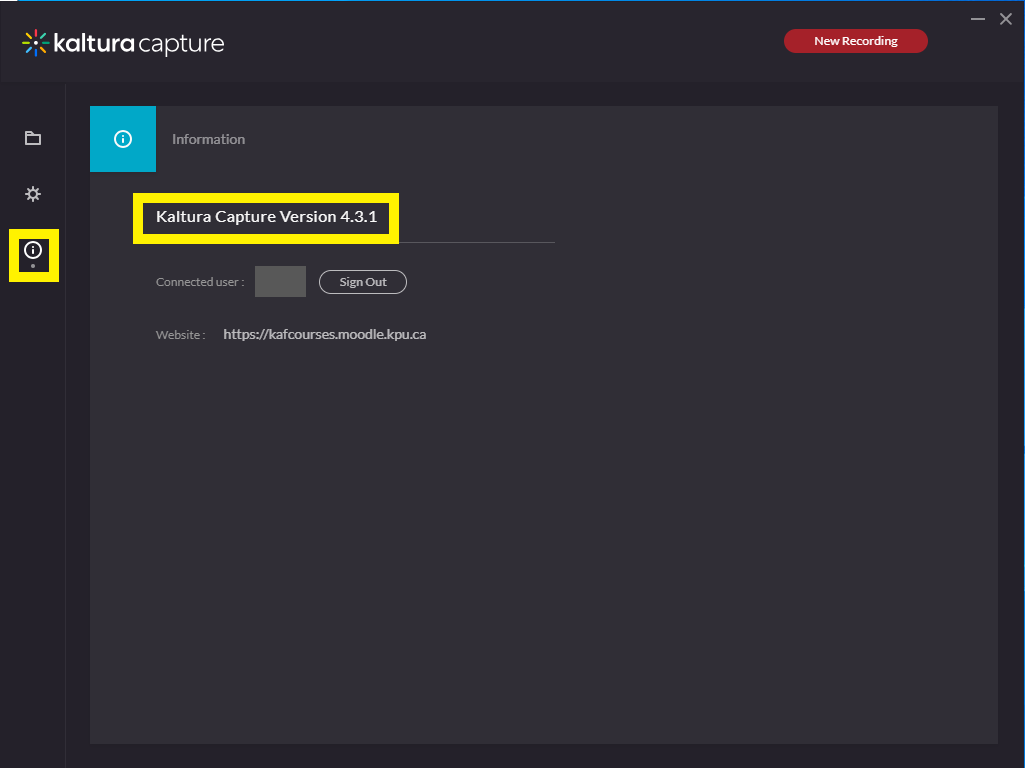The image size is (1025, 768).
Task: Click the teal Information panel header icon
Action: click(x=123, y=139)
